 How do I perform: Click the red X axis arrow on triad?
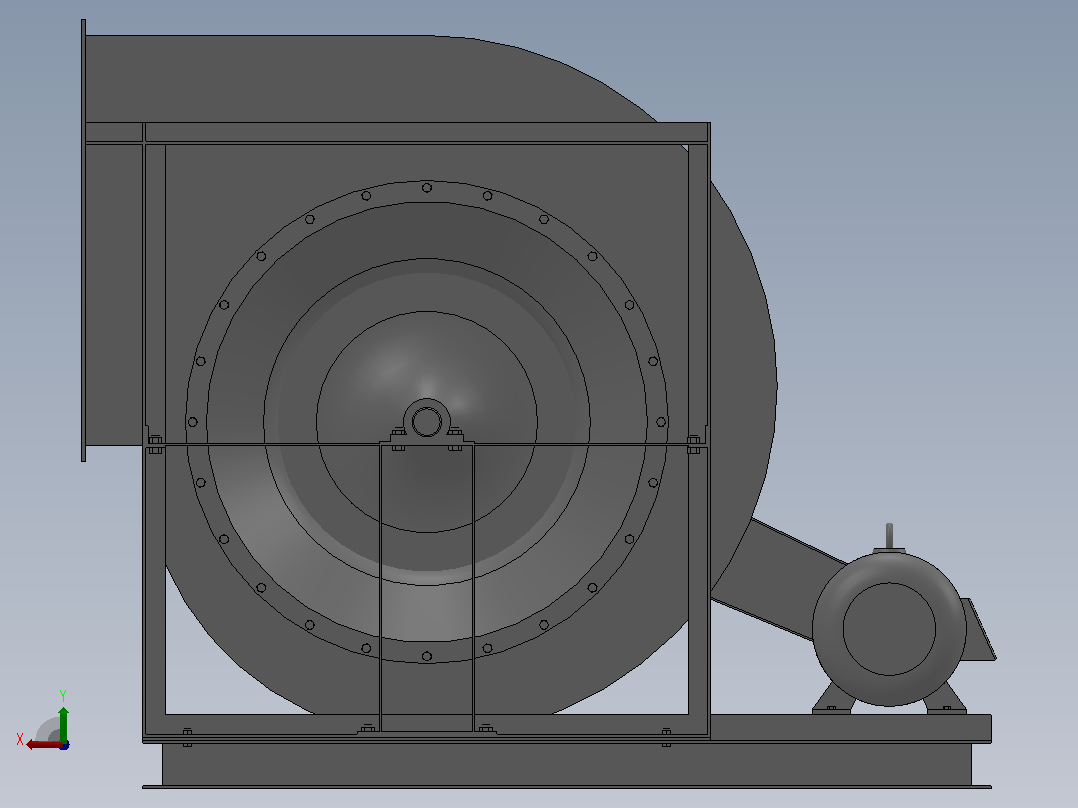43,745
